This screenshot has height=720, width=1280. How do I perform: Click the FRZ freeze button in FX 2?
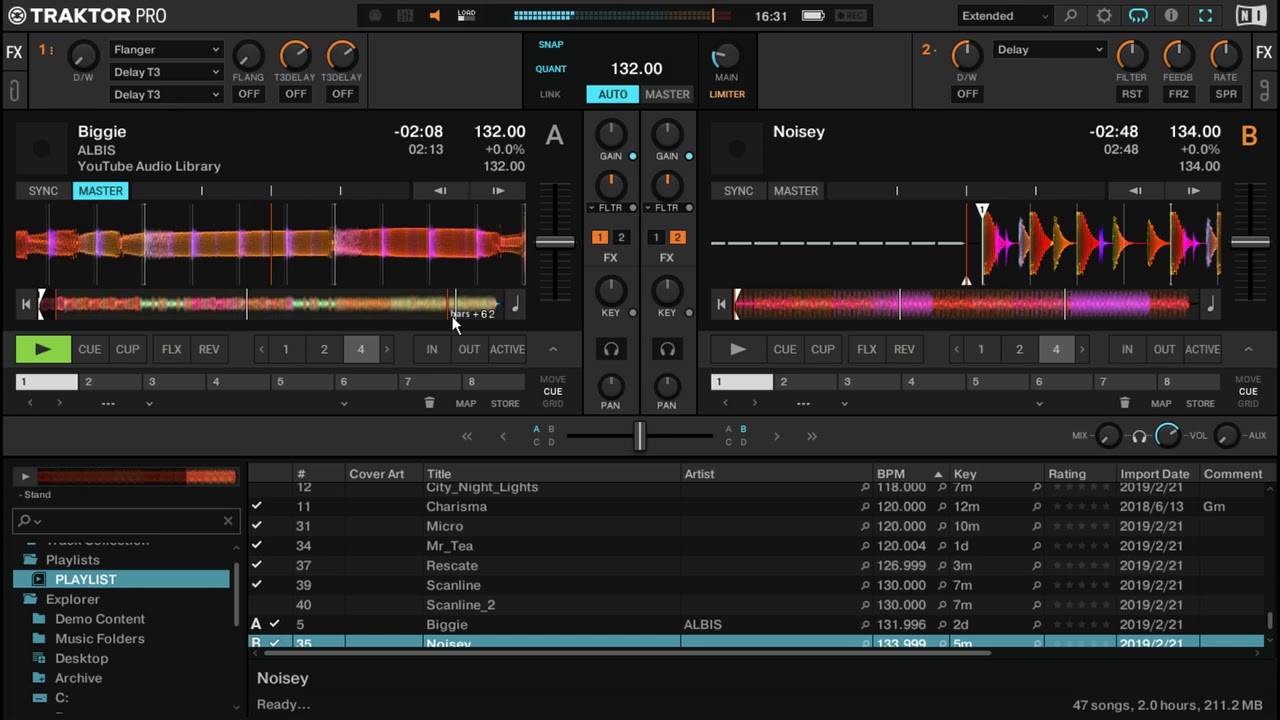(1179, 94)
